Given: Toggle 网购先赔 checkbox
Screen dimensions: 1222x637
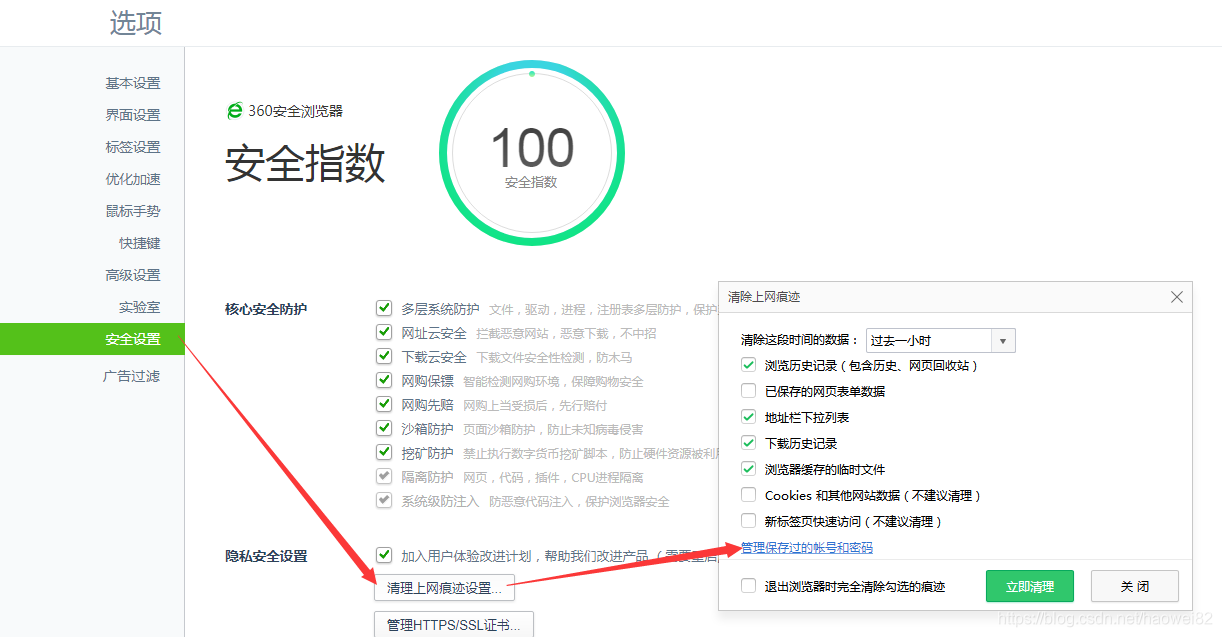Looking at the screenshot, I should coord(384,404).
